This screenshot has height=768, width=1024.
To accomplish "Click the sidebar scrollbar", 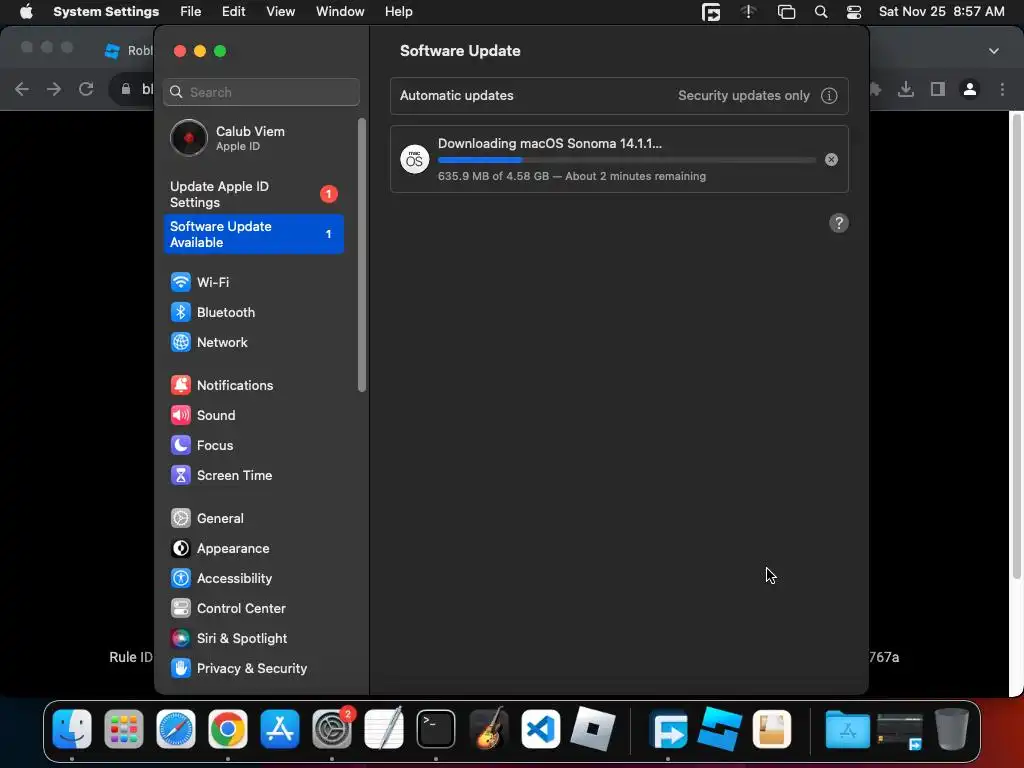I will point(362,255).
